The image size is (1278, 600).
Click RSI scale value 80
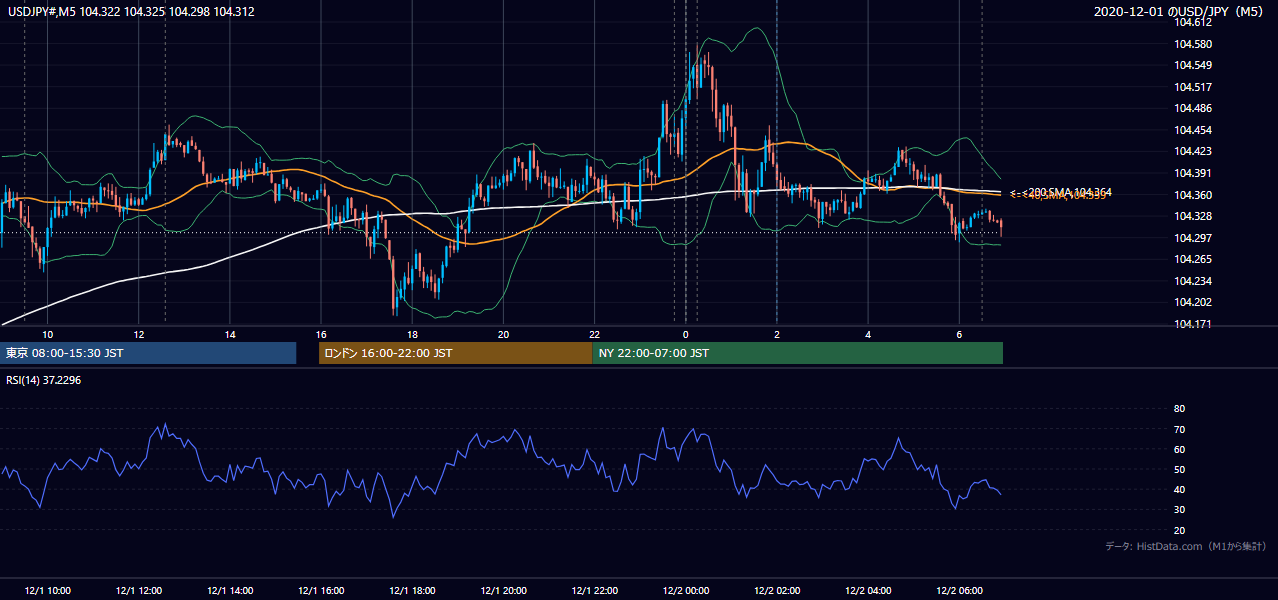click(x=1179, y=409)
